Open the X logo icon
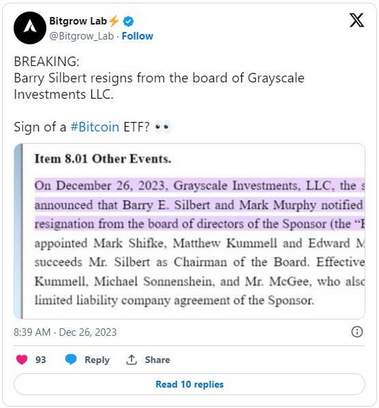Image resolution: width=379 pixels, height=408 pixels. coord(356,20)
